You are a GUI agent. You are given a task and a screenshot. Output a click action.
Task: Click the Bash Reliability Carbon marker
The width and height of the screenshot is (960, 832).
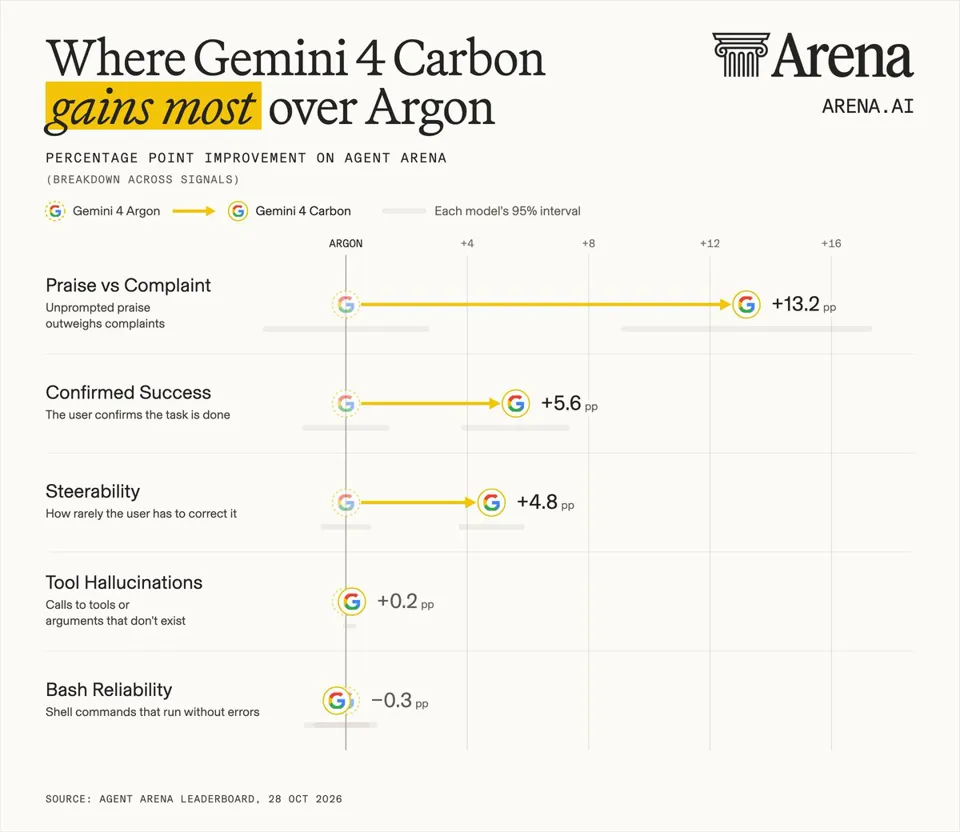(337, 700)
